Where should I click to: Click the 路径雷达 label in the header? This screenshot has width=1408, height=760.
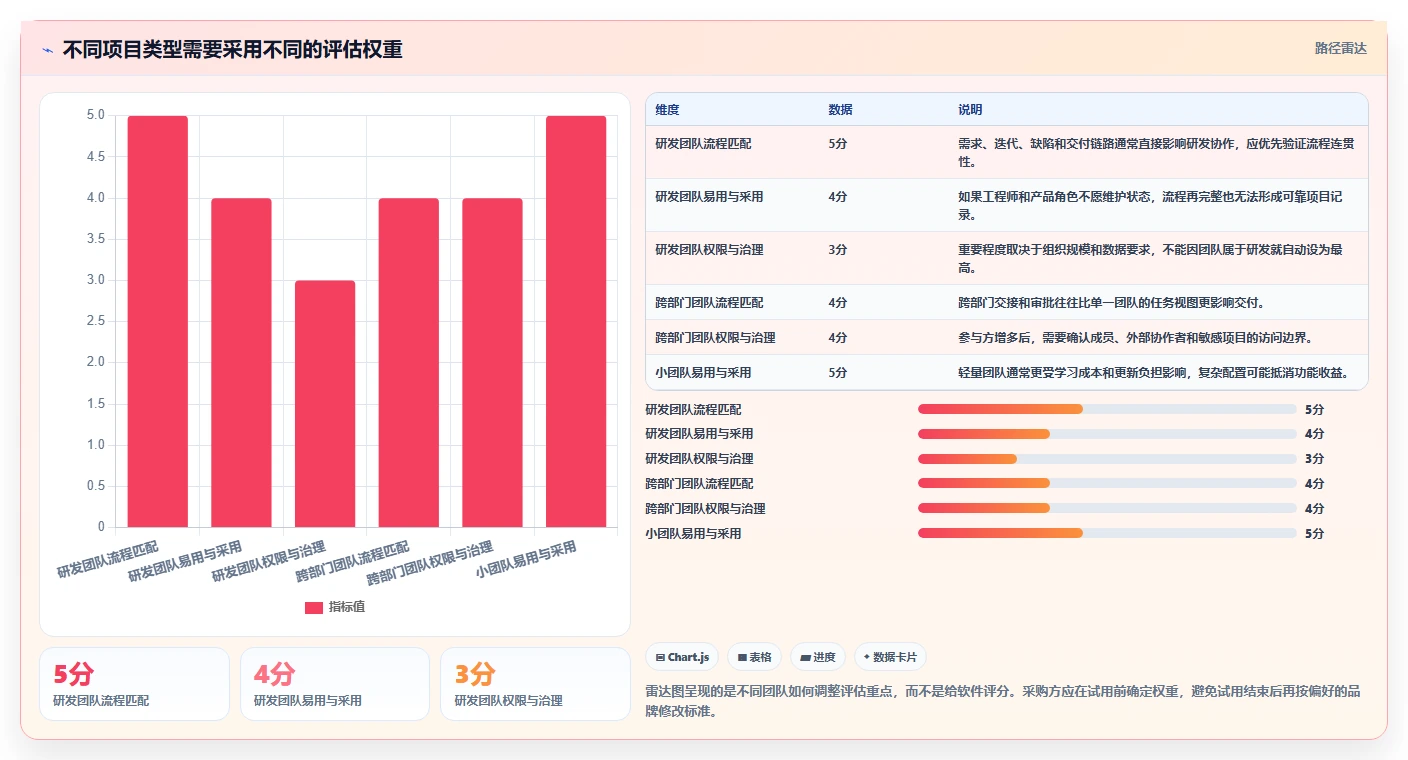click(1340, 48)
